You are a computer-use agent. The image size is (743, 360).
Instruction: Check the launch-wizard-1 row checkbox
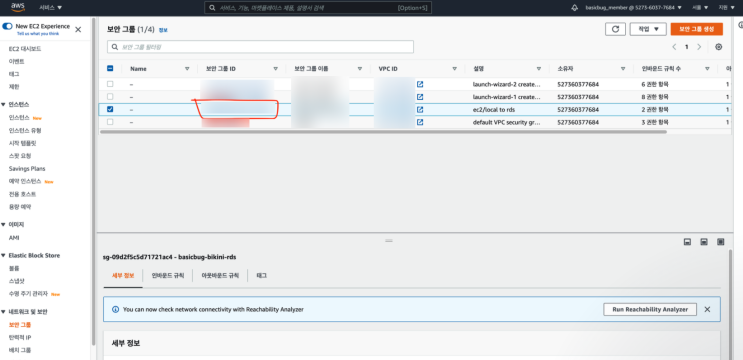110,97
